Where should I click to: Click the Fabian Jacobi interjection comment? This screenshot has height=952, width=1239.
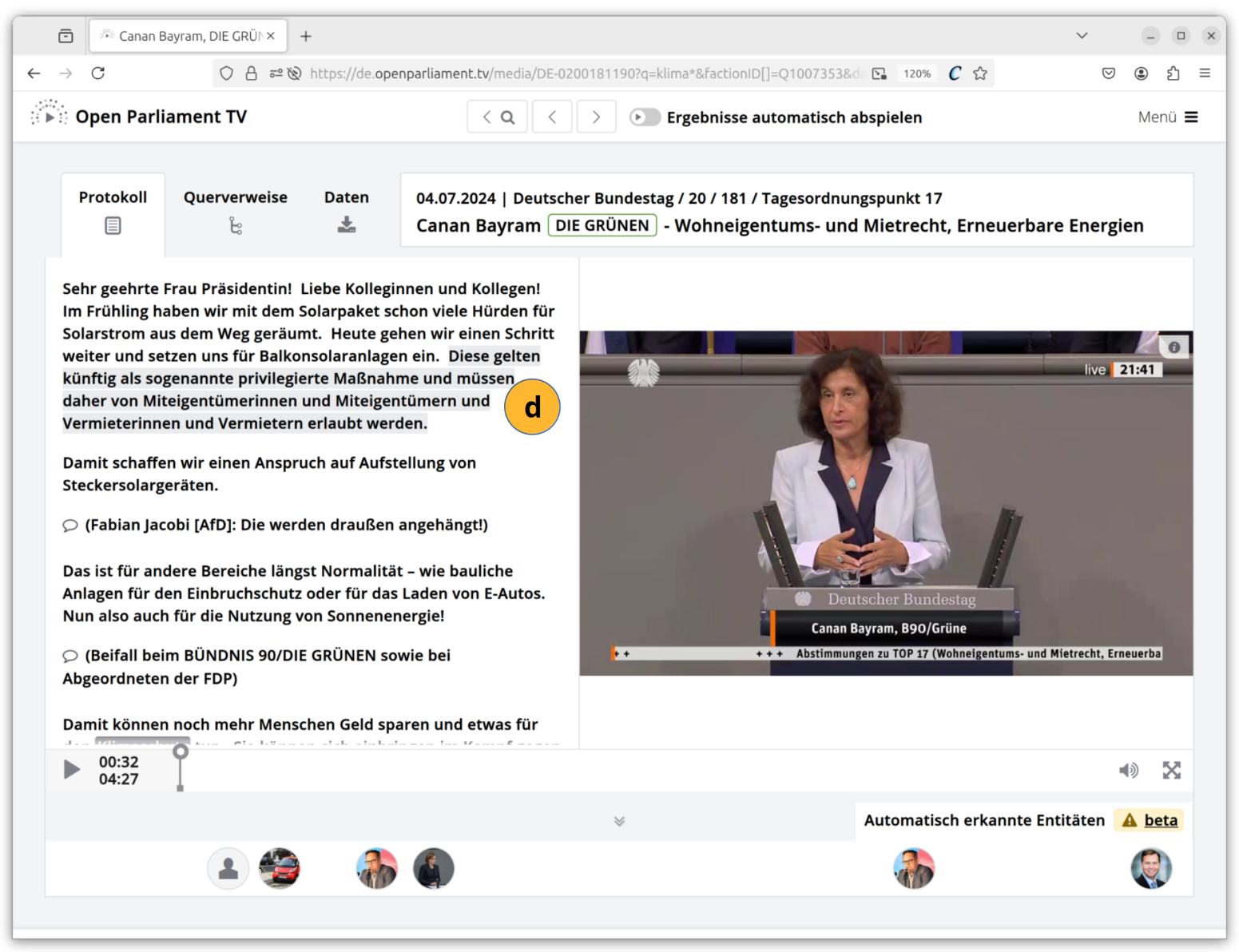[x=276, y=525]
